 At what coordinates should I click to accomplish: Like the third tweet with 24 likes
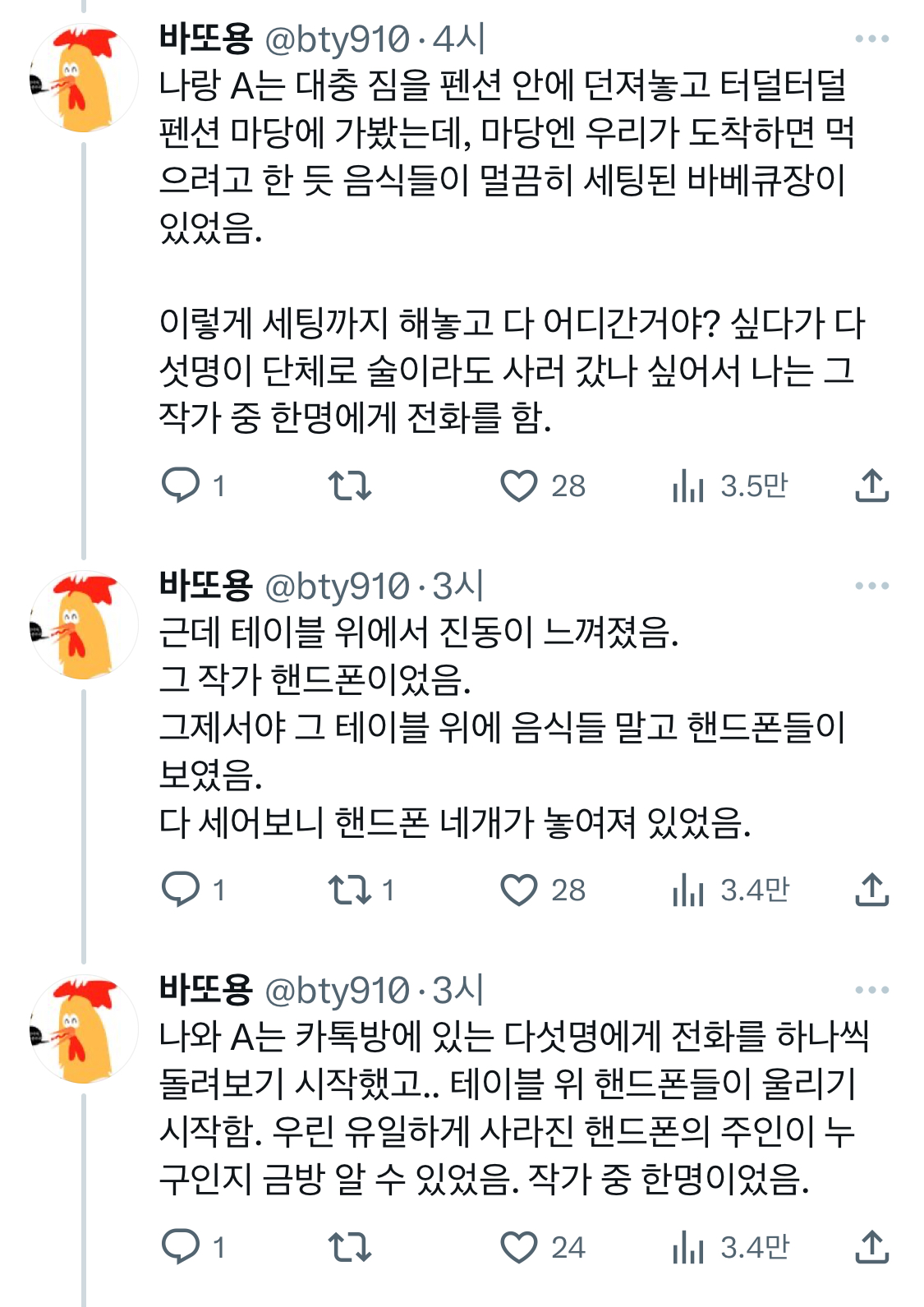click(519, 1246)
